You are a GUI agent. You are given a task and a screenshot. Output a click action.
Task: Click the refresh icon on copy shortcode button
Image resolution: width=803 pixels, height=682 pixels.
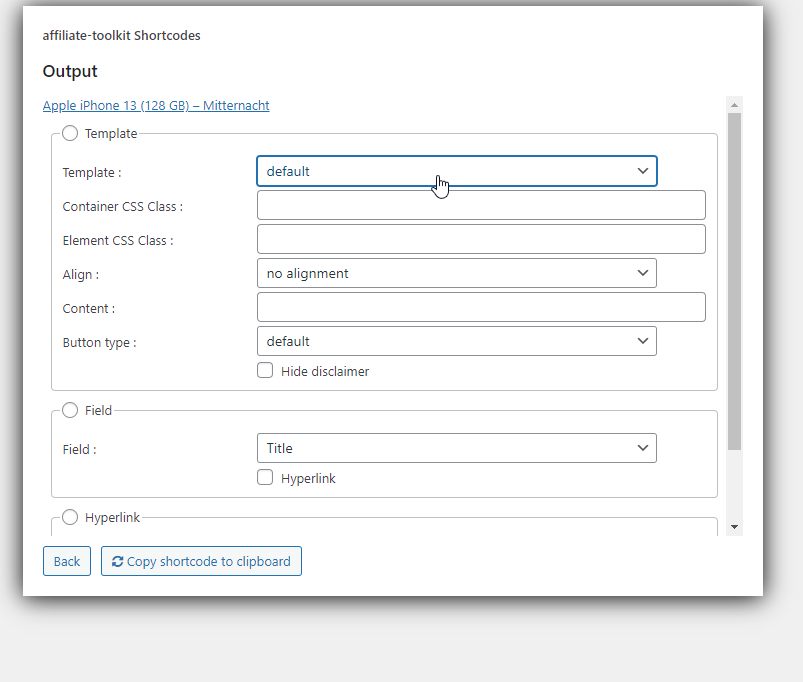pyautogui.click(x=117, y=562)
